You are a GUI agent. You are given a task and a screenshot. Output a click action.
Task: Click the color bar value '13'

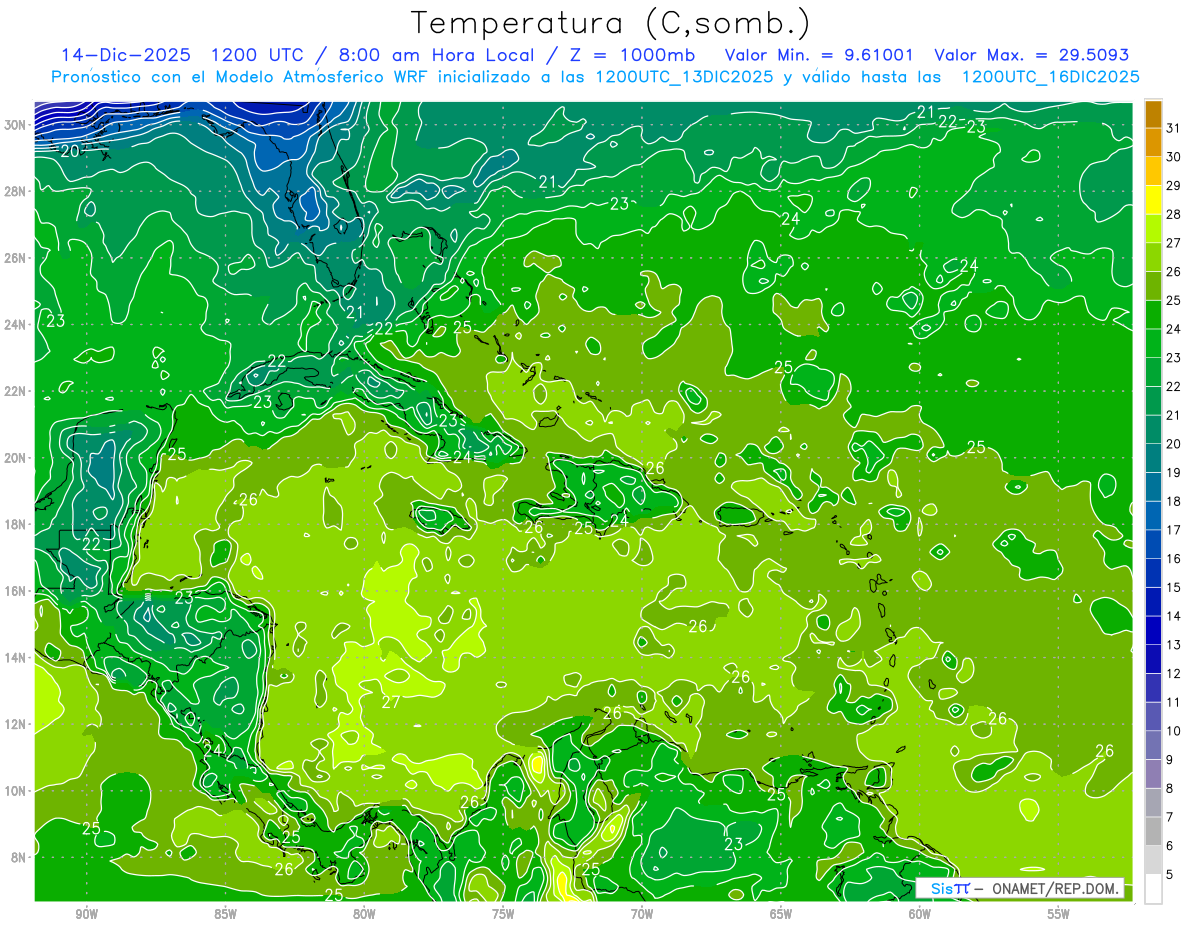1174,644
